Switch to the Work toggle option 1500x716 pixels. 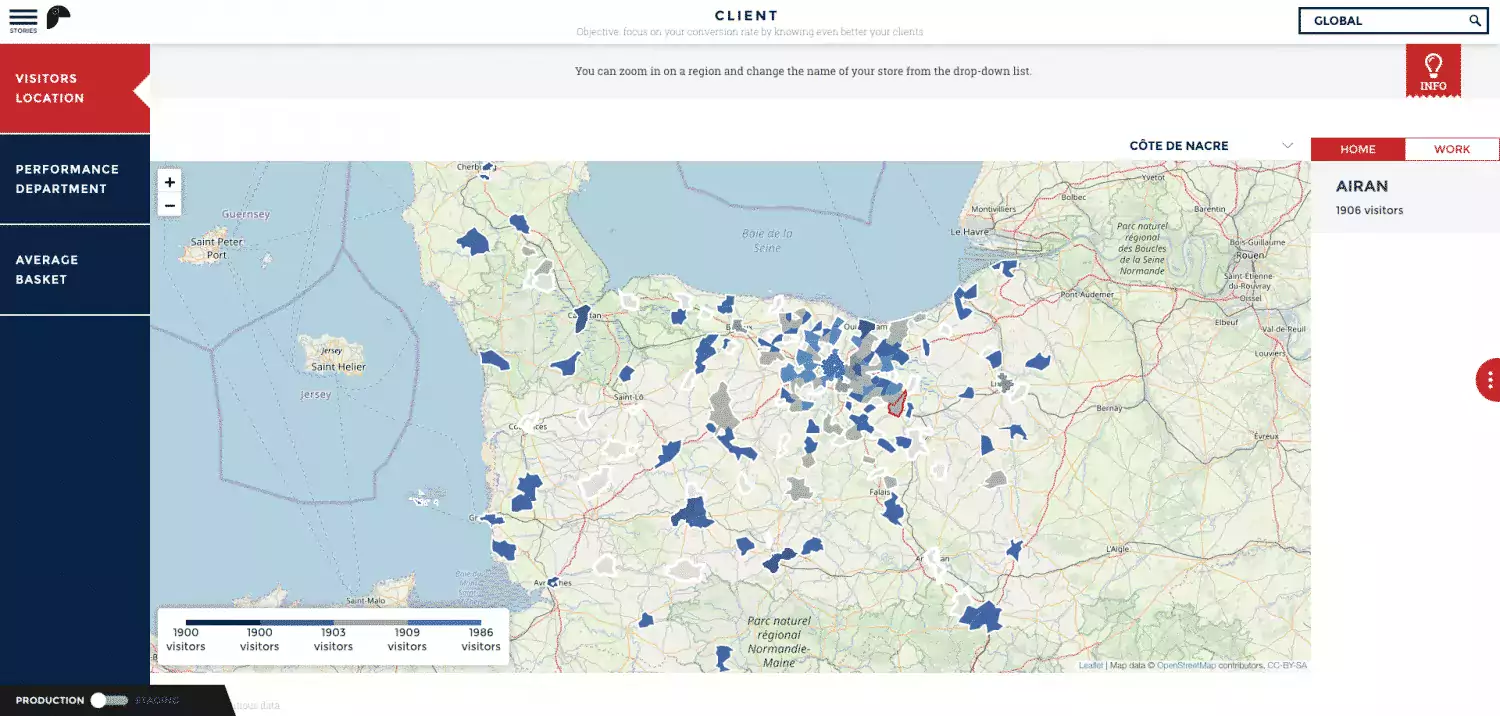[1451, 149]
